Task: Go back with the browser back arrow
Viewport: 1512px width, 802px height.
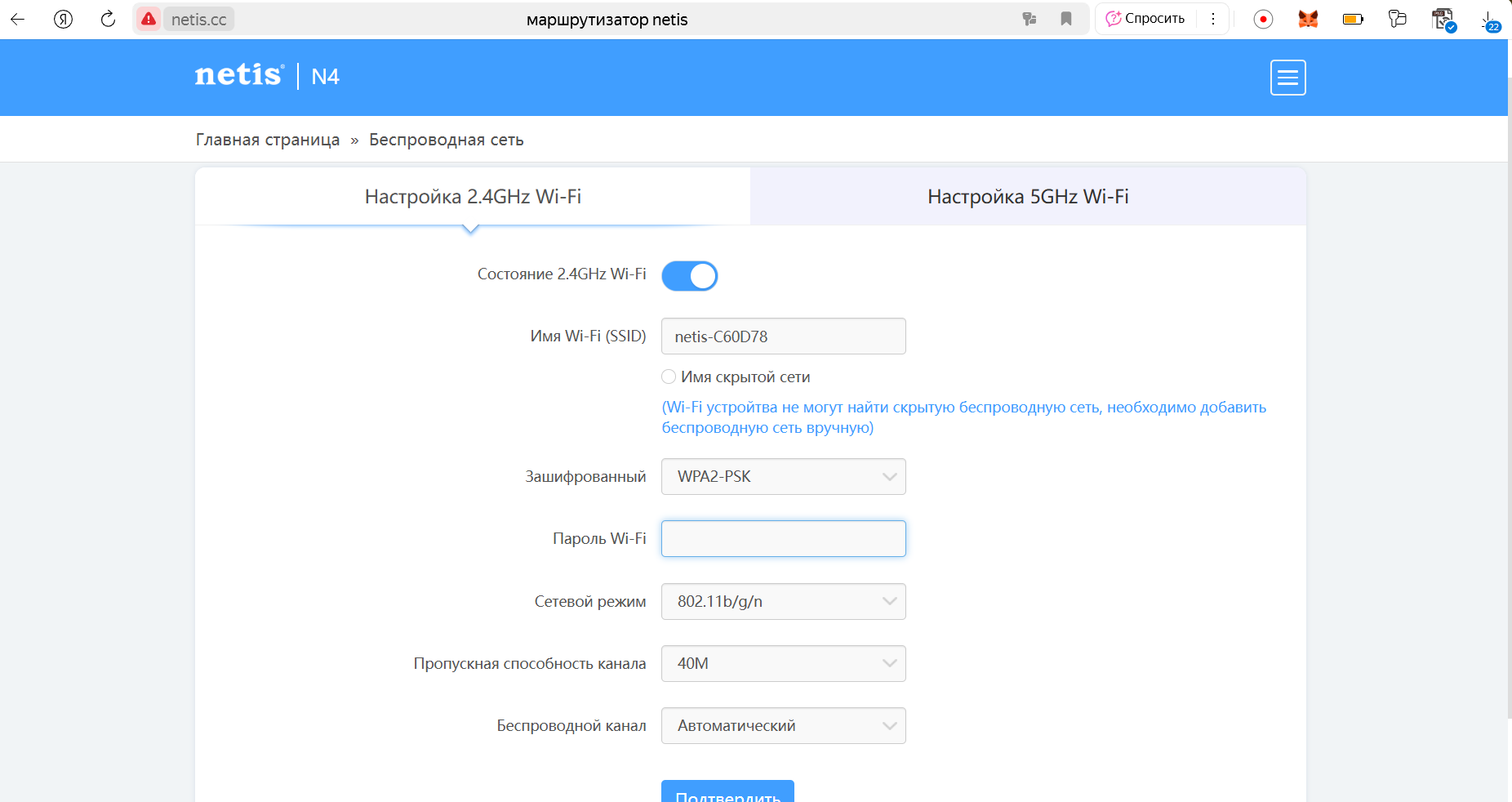Action: click(x=17, y=19)
